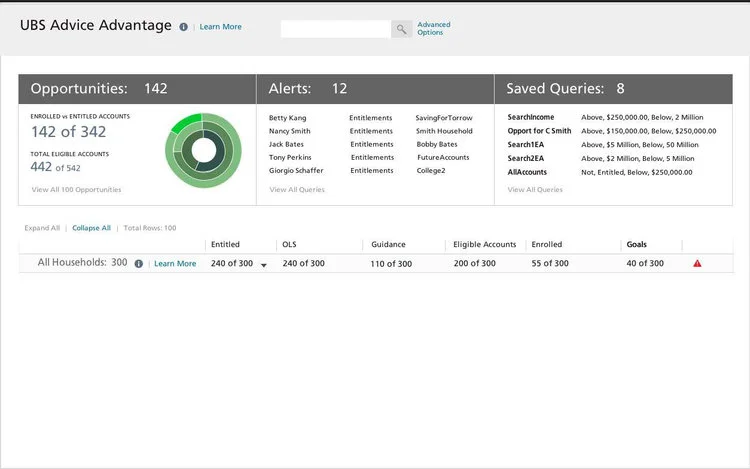Open the Search1EA saved query
Screen dimensions: 750x469
coord(526,144)
